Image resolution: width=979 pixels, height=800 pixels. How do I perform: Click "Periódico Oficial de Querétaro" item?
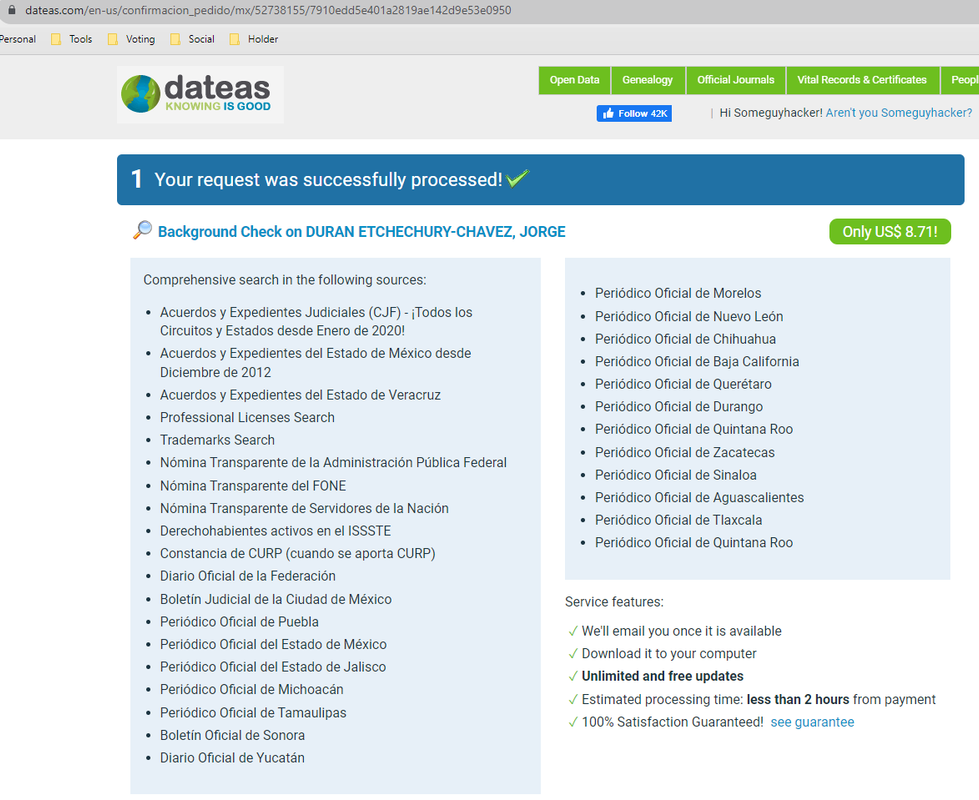click(683, 383)
